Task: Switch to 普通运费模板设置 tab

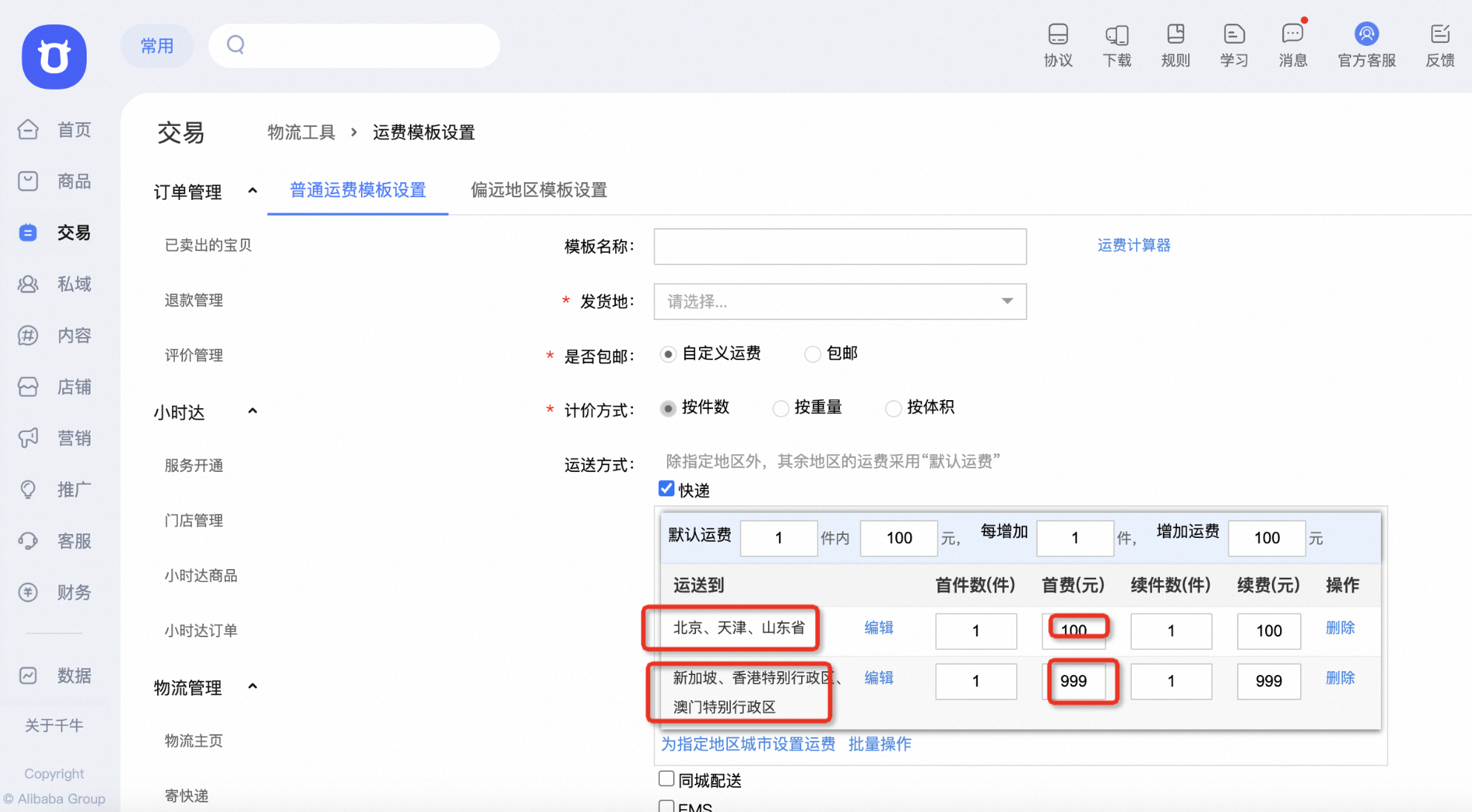Action: click(358, 190)
